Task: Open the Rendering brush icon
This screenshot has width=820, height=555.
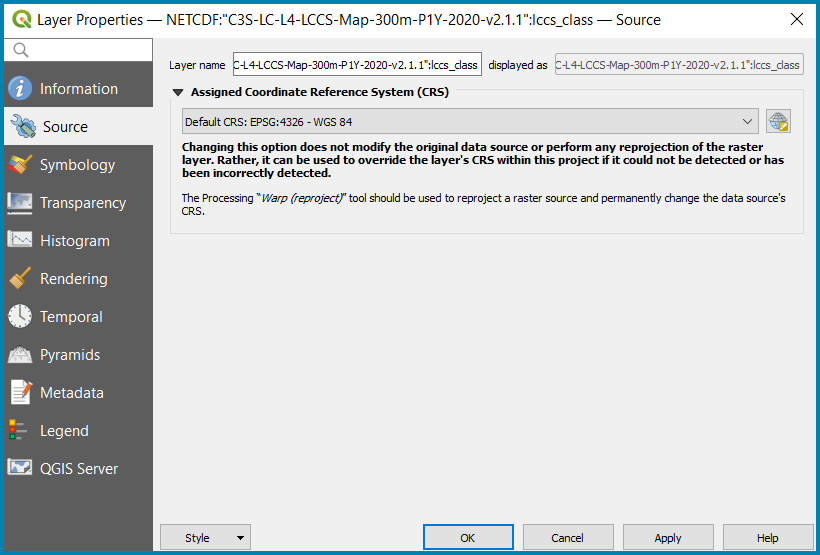Action: tap(20, 279)
